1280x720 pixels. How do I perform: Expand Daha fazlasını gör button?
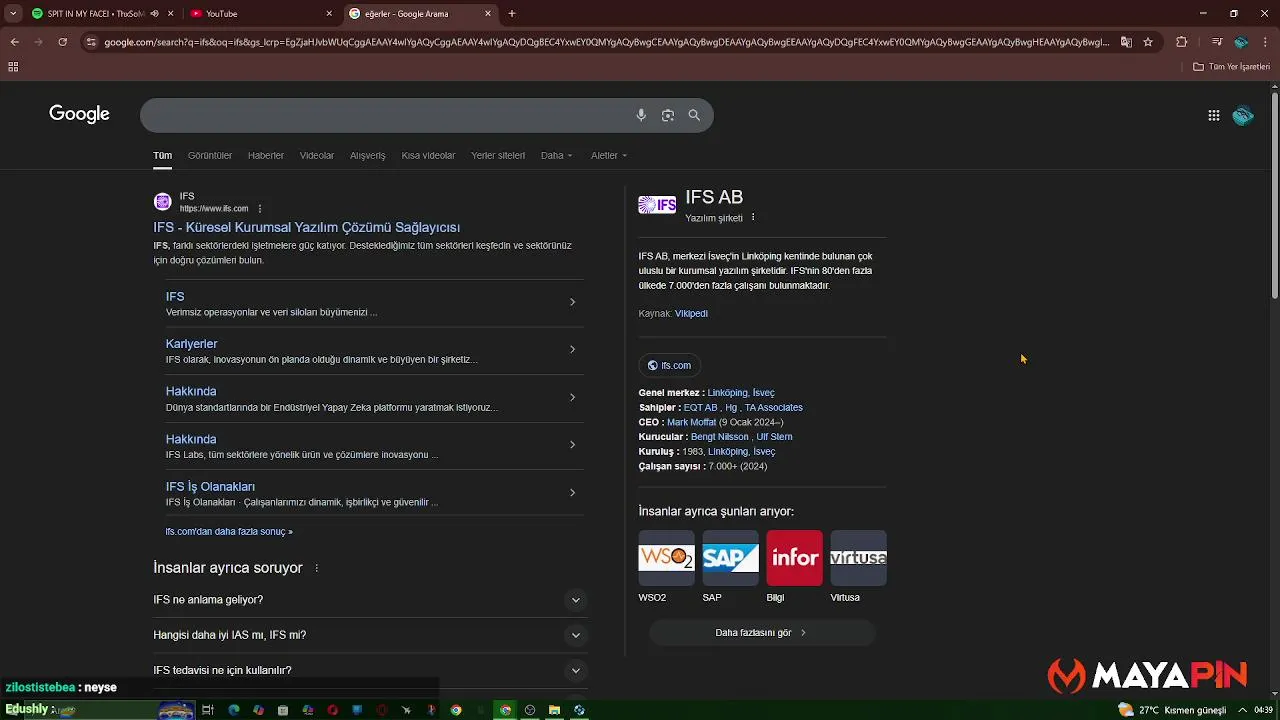point(761,632)
